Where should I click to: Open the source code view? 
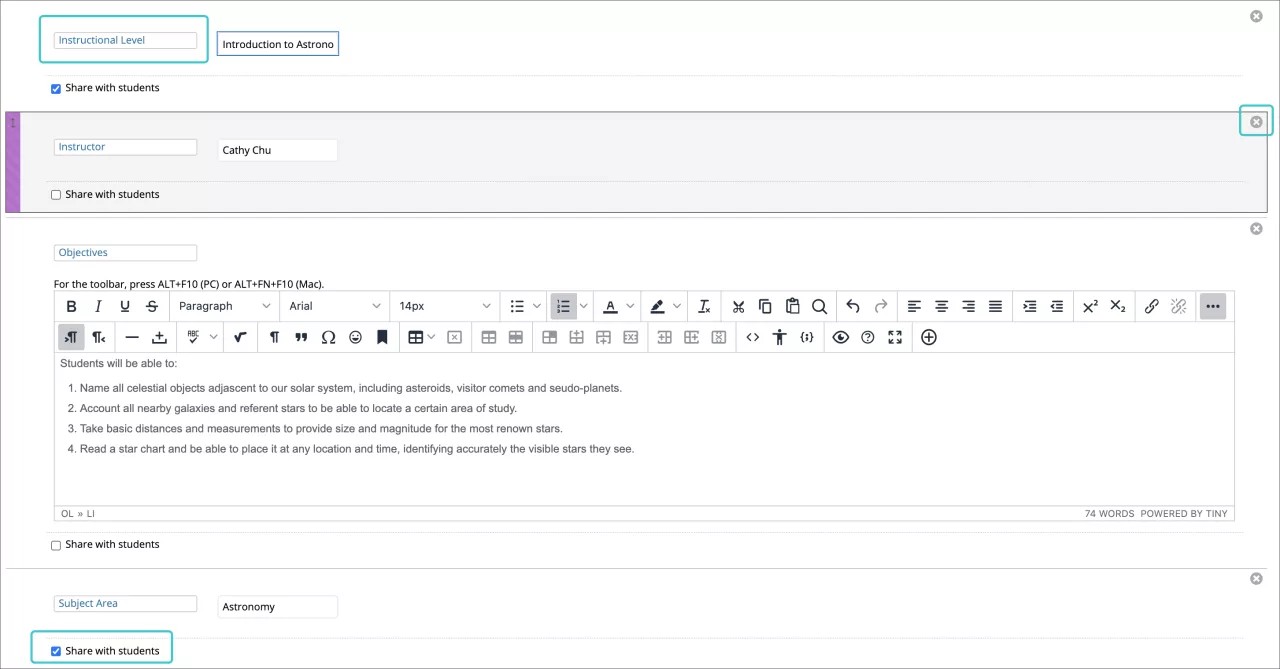[753, 337]
